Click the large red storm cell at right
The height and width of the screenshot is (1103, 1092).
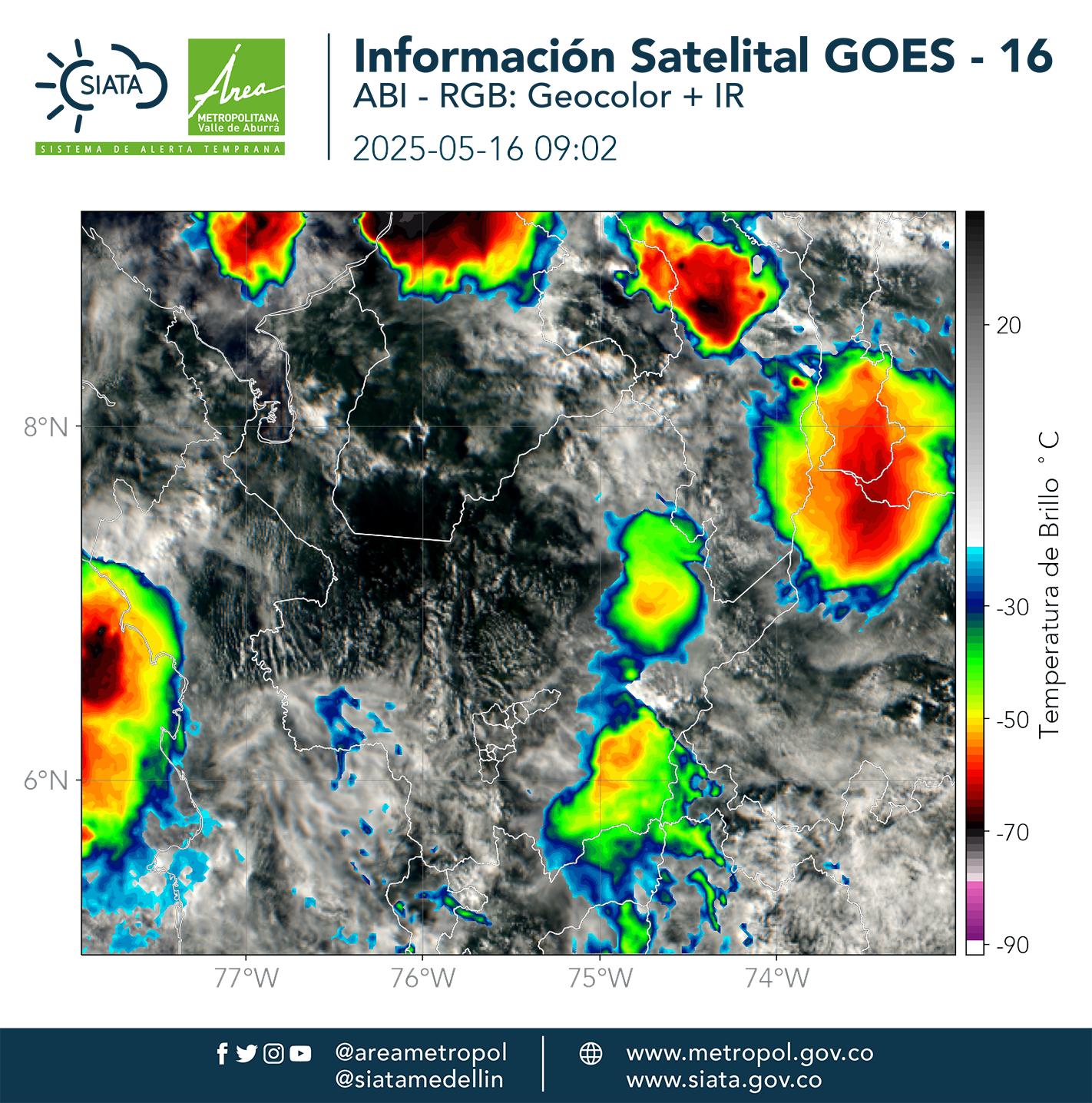point(860,476)
